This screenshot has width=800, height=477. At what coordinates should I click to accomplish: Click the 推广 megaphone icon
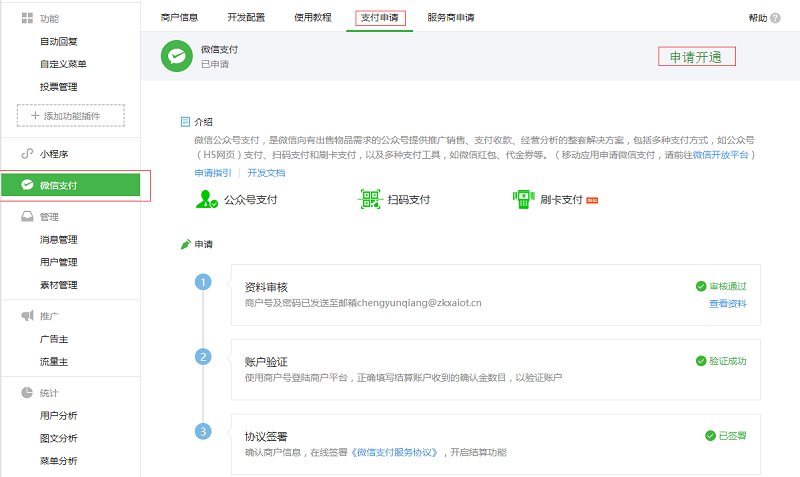tap(27, 316)
